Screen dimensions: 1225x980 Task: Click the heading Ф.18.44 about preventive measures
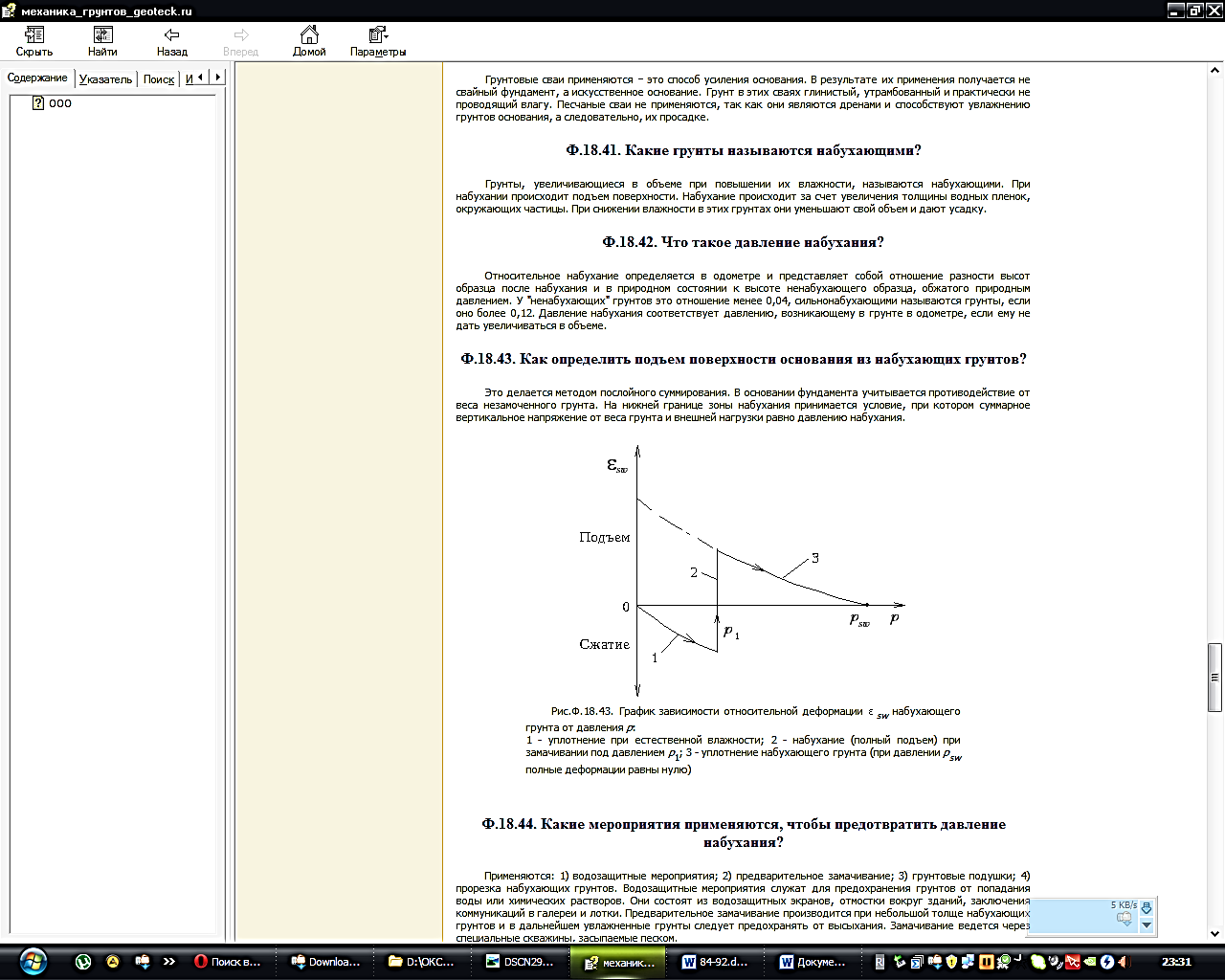pos(743,833)
